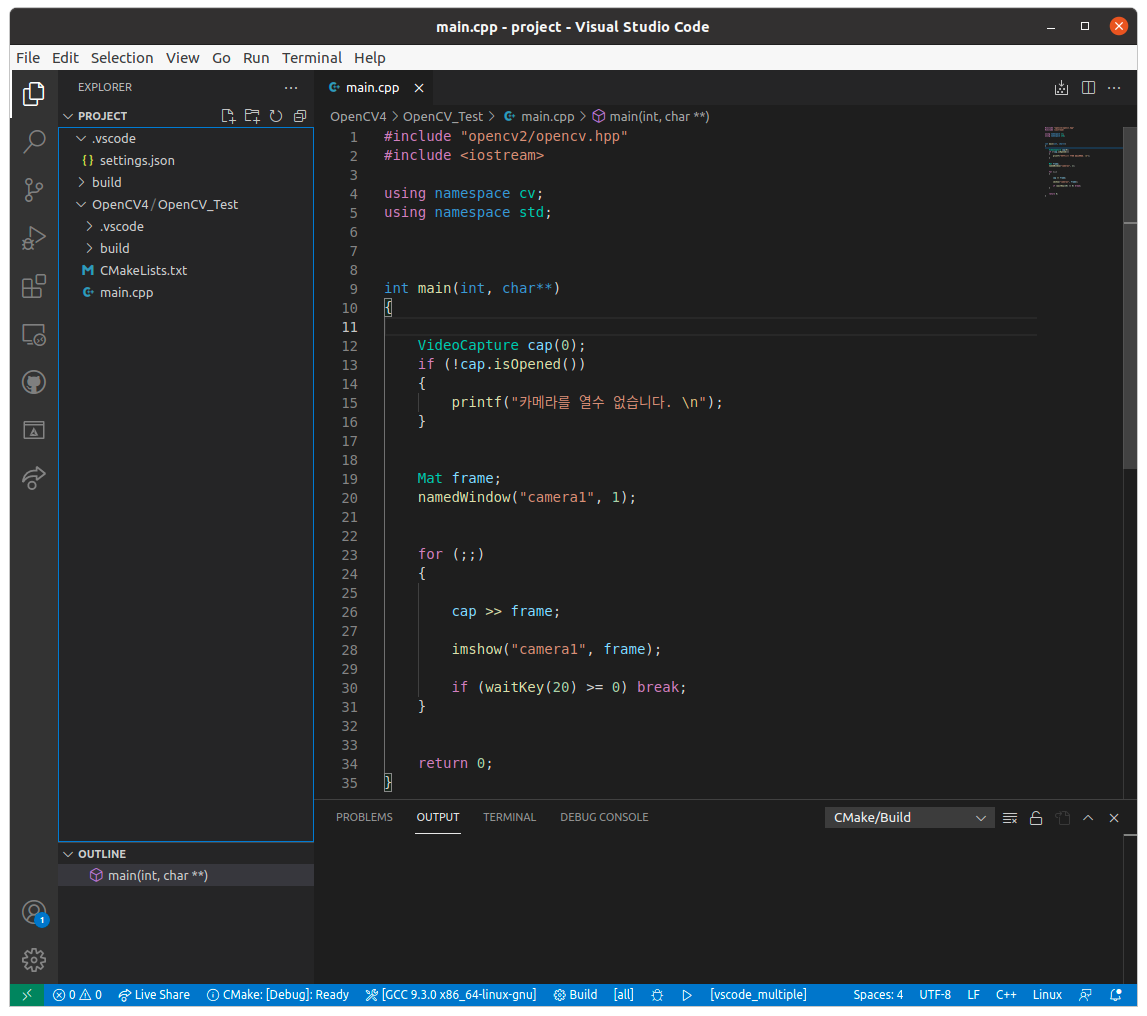The height and width of the screenshot is (1016, 1147).
Task: Refresh the Explorer tree
Action: 276,116
